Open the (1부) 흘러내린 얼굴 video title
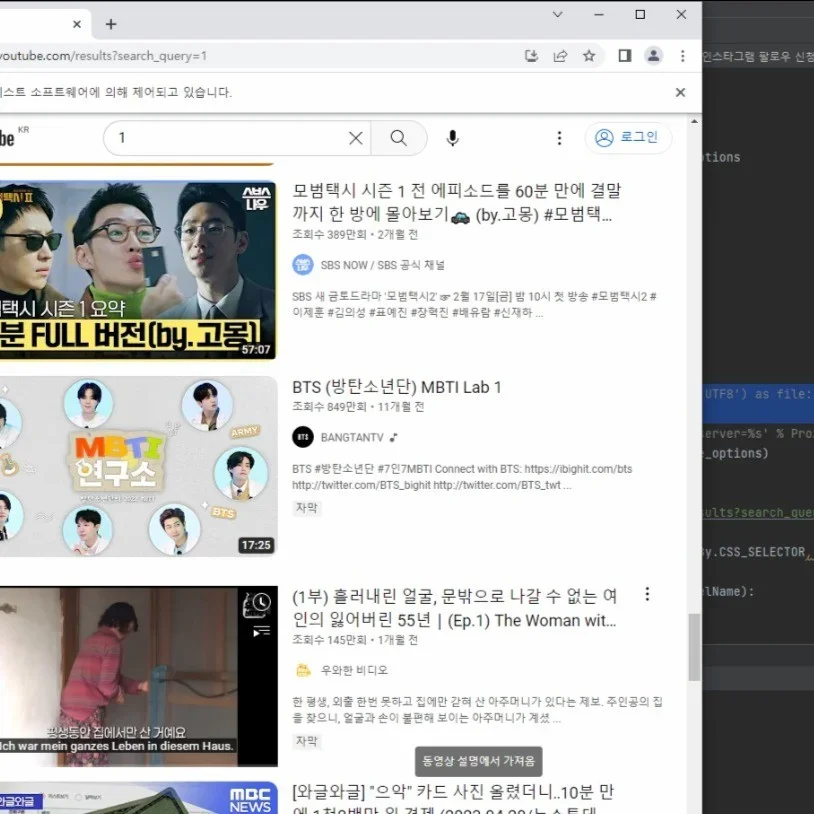The height and width of the screenshot is (814, 814). tap(454, 608)
